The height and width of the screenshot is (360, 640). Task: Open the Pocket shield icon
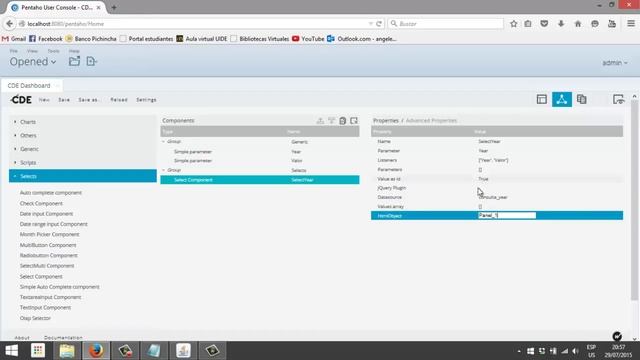click(544, 24)
